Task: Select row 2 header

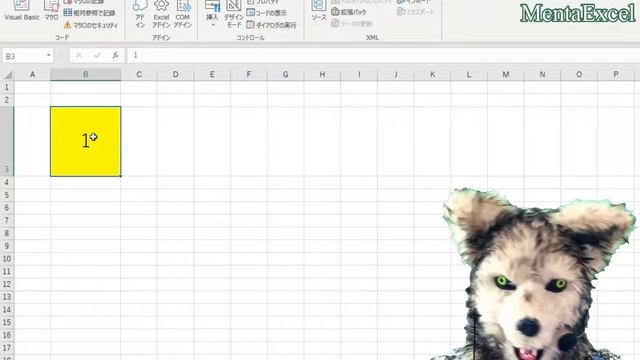Action: click(x=7, y=100)
